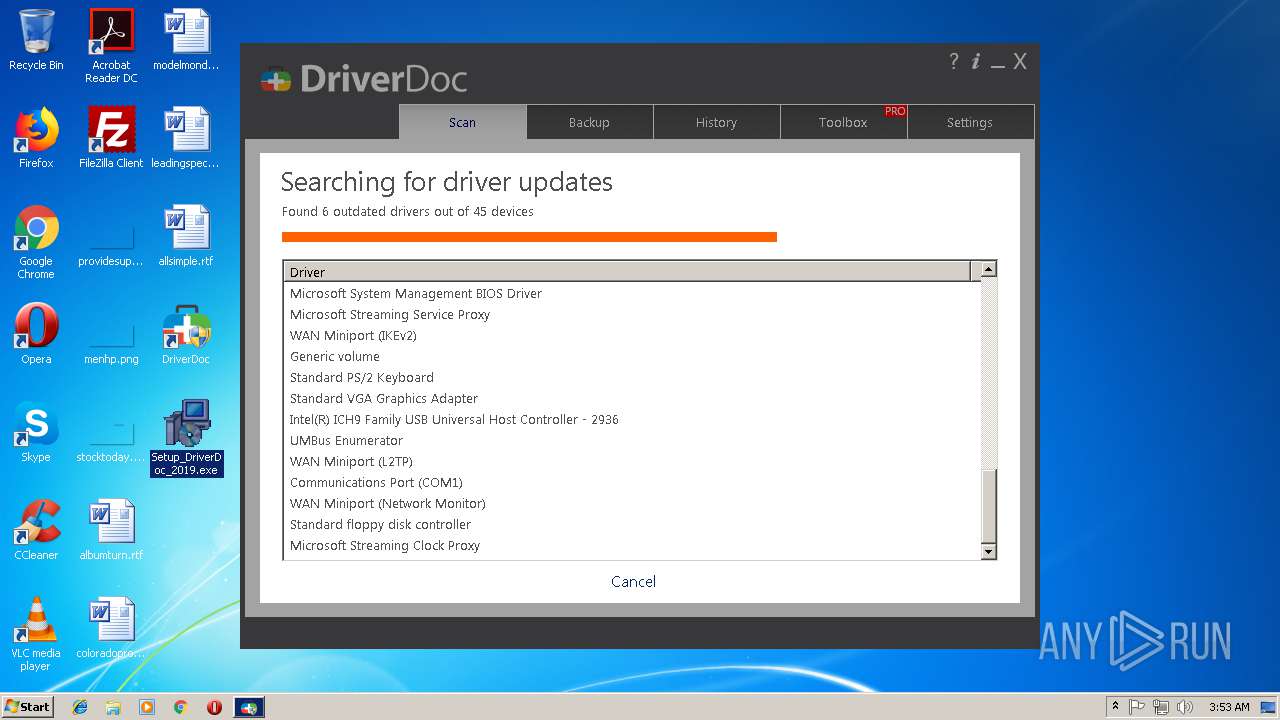
Task: Open Internet Explorer from the taskbar
Action: [x=80, y=707]
